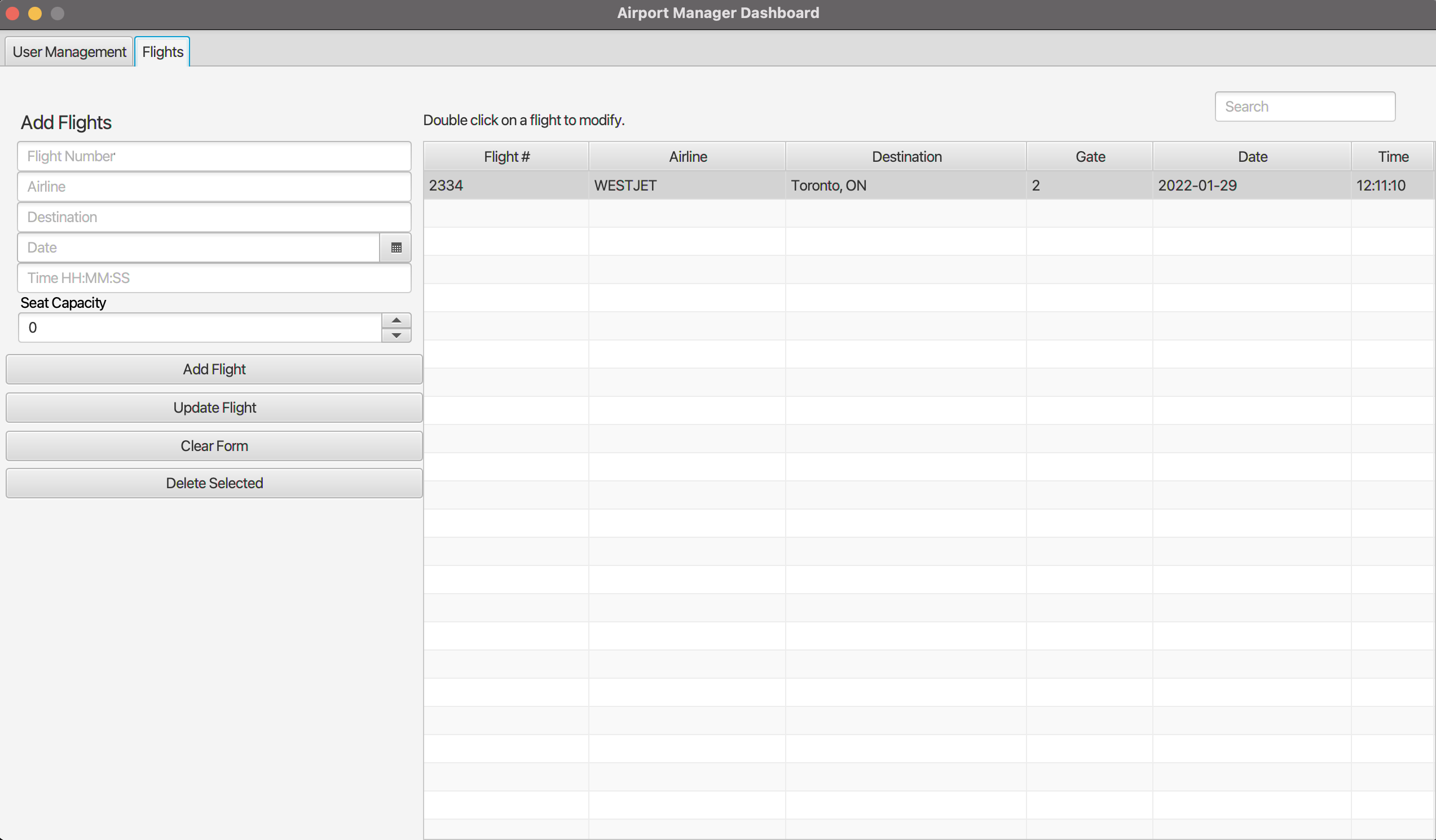Click the Flight # column header
Image resolution: width=1436 pixels, height=840 pixels.
click(506, 156)
